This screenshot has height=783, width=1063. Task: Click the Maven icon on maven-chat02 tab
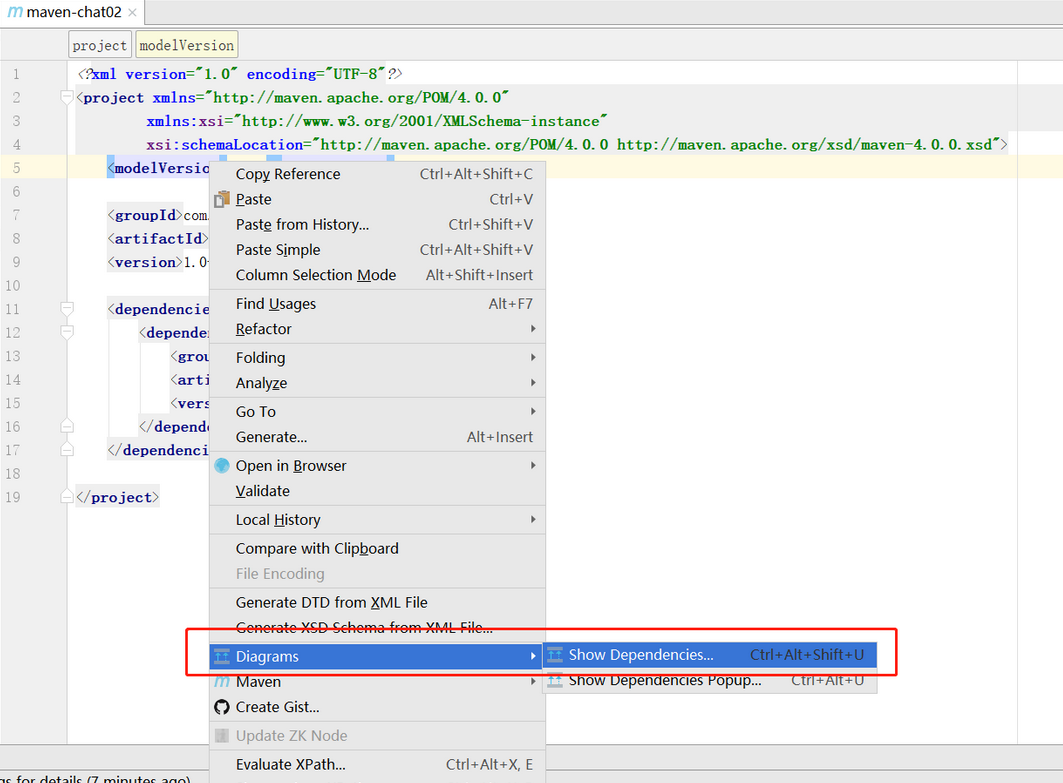click(14, 13)
